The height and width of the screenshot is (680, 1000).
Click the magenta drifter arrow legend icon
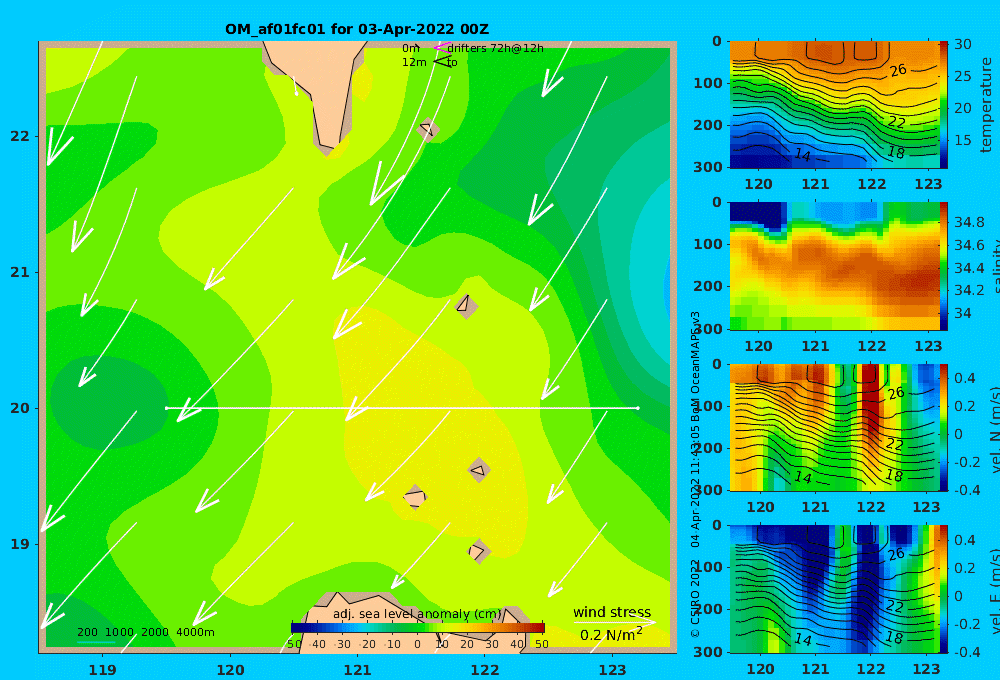(x=441, y=48)
